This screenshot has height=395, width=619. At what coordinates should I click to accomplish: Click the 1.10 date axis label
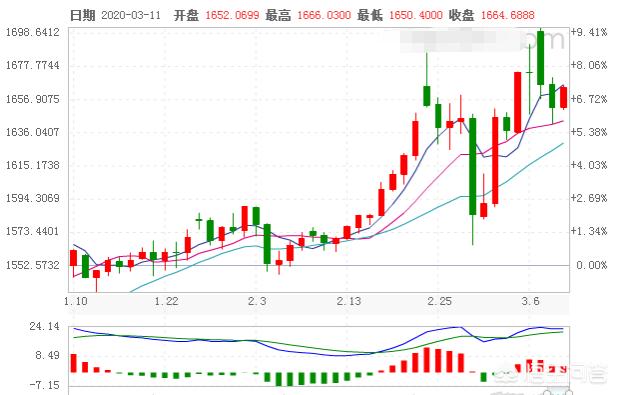(x=75, y=301)
